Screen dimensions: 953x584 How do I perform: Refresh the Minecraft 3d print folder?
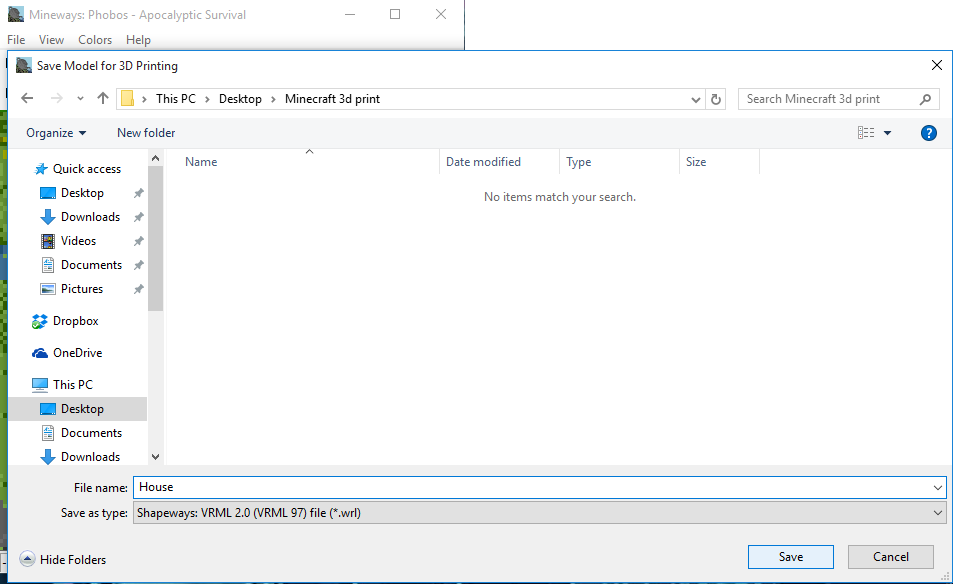pyautogui.click(x=716, y=99)
